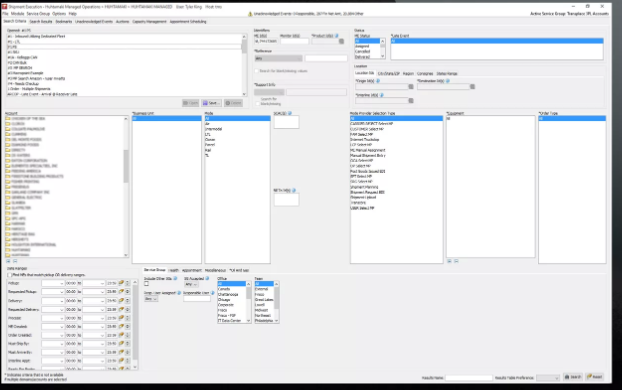Click the eraser icon on Requested Pickup row

point(121,292)
